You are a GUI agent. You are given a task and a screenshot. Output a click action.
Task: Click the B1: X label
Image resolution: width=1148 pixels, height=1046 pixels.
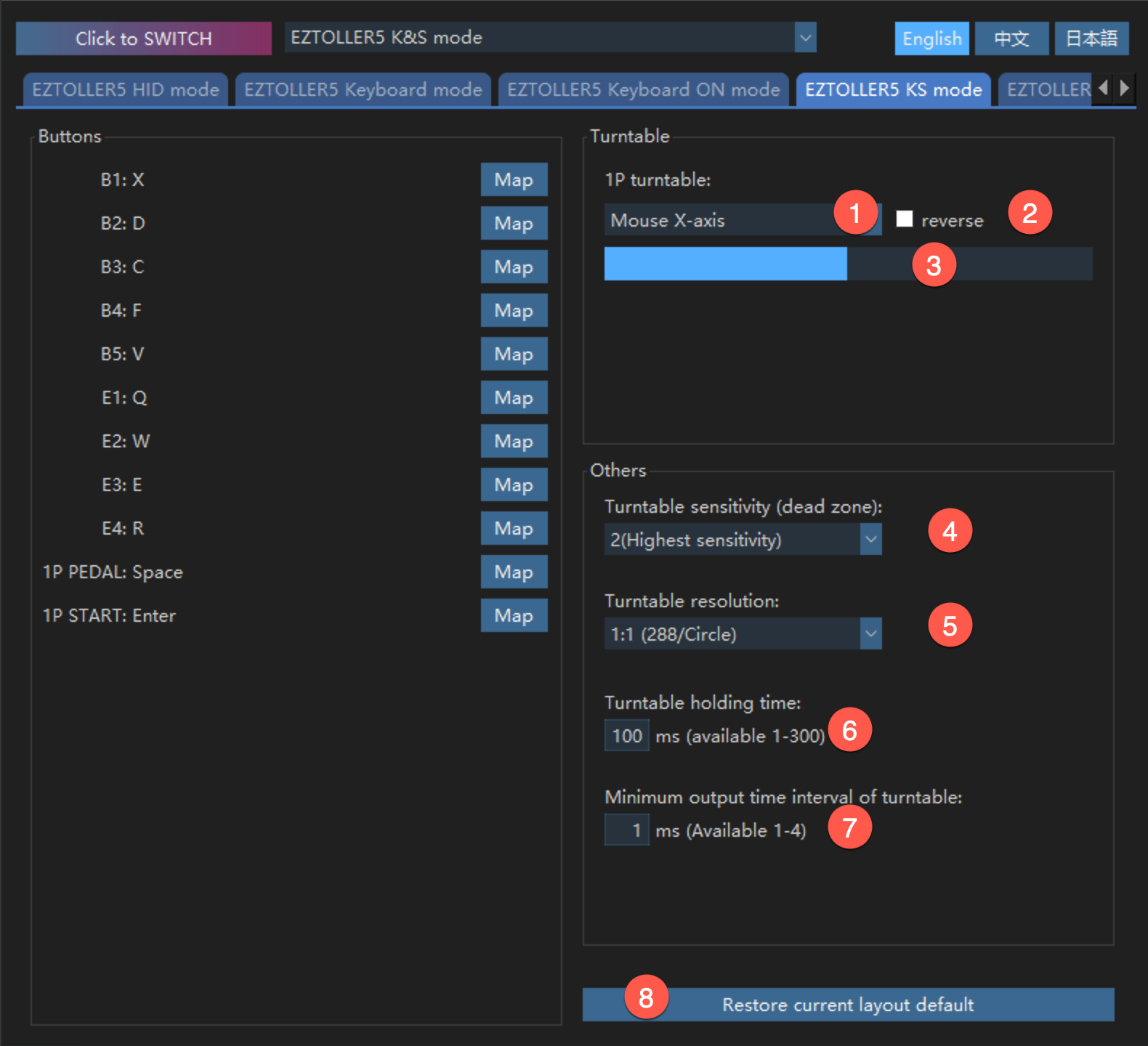[122, 179]
